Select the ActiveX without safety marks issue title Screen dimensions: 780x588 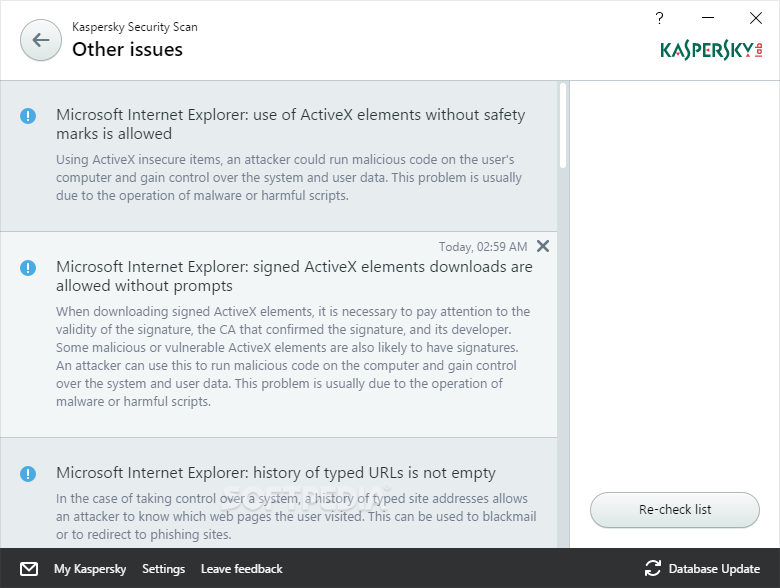pyautogui.click(x=291, y=124)
